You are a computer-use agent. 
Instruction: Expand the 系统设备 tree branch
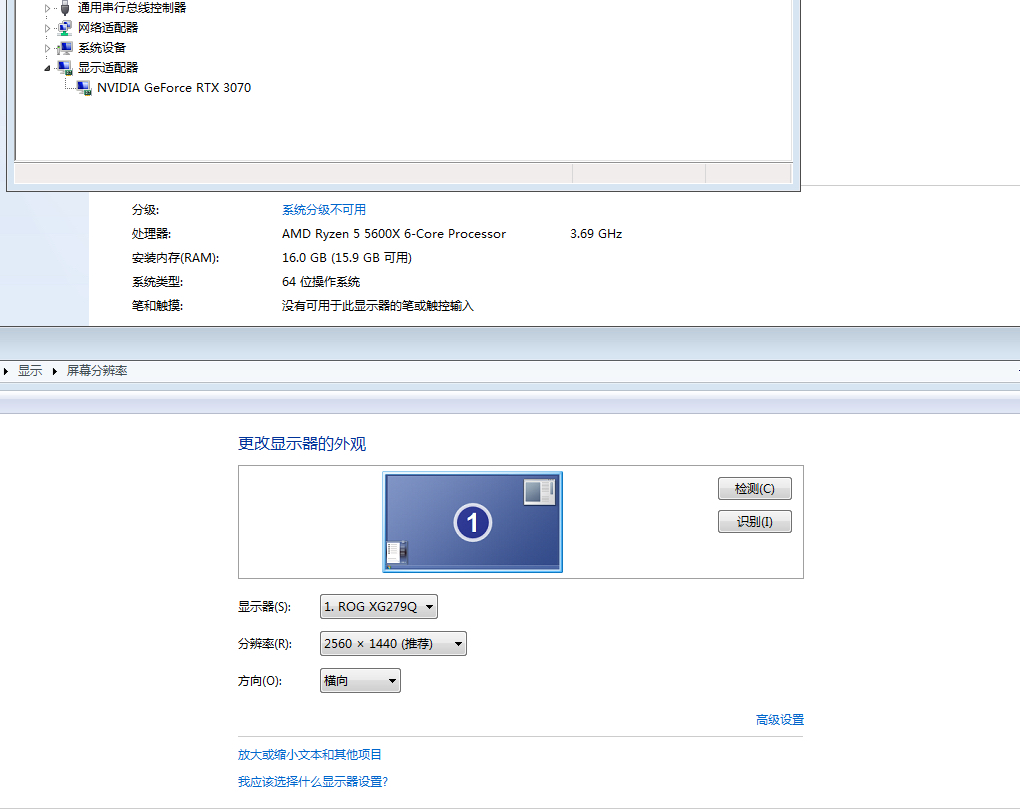tap(48, 47)
